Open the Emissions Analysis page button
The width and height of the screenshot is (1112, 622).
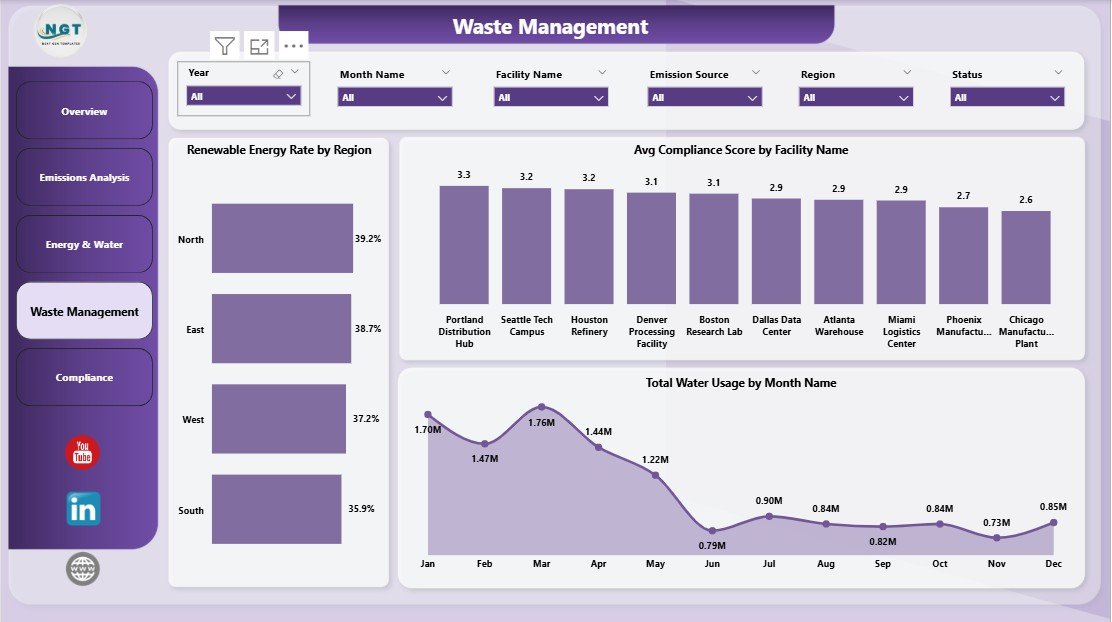pyautogui.click(x=83, y=177)
